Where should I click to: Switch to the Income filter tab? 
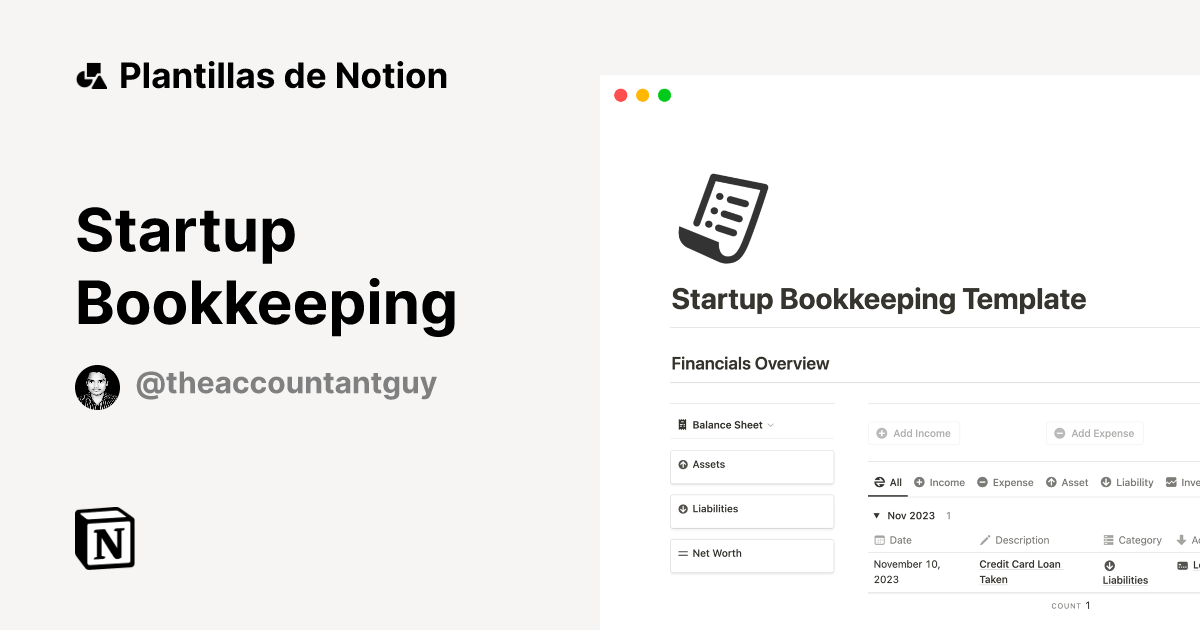pos(939,482)
